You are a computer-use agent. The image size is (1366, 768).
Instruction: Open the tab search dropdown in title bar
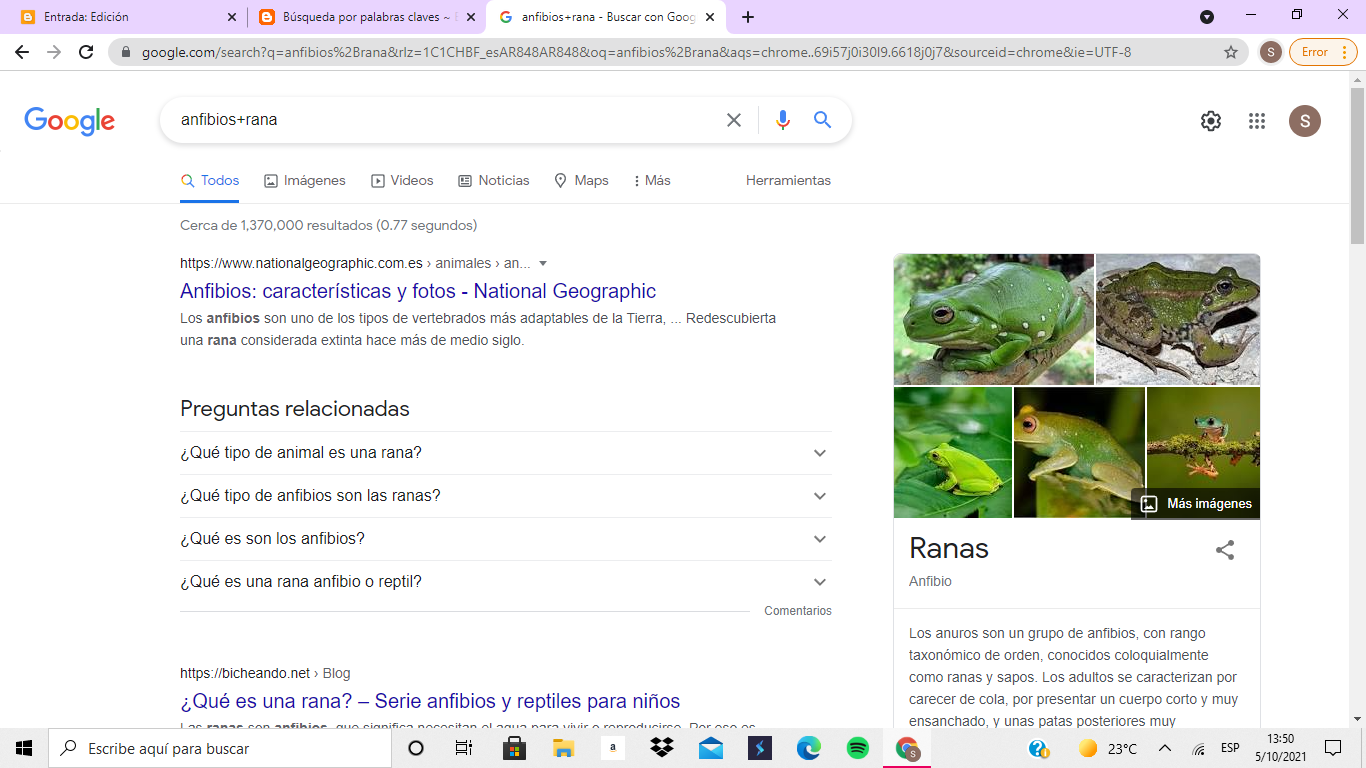click(x=1207, y=17)
